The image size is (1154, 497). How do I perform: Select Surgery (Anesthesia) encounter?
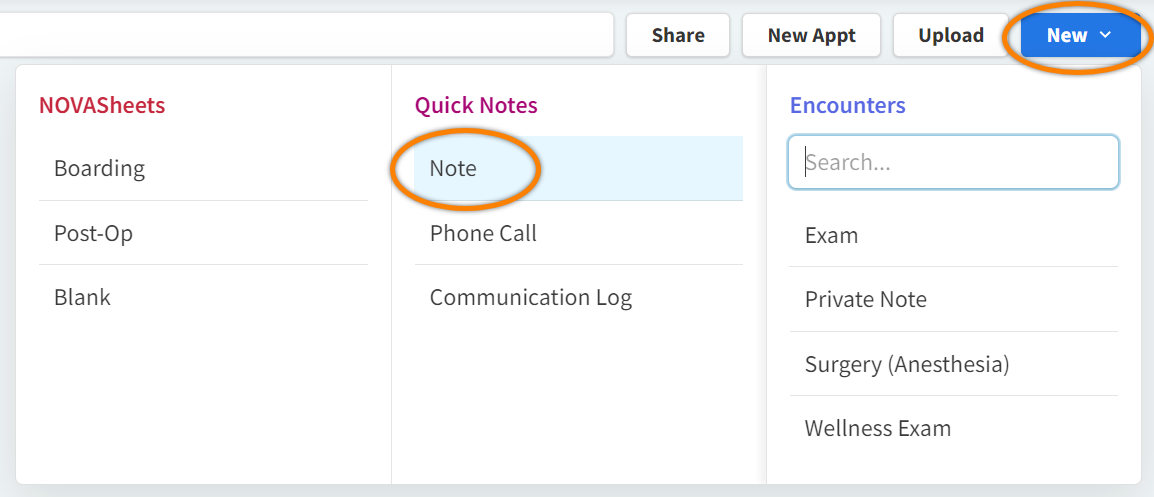tap(907, 364)
